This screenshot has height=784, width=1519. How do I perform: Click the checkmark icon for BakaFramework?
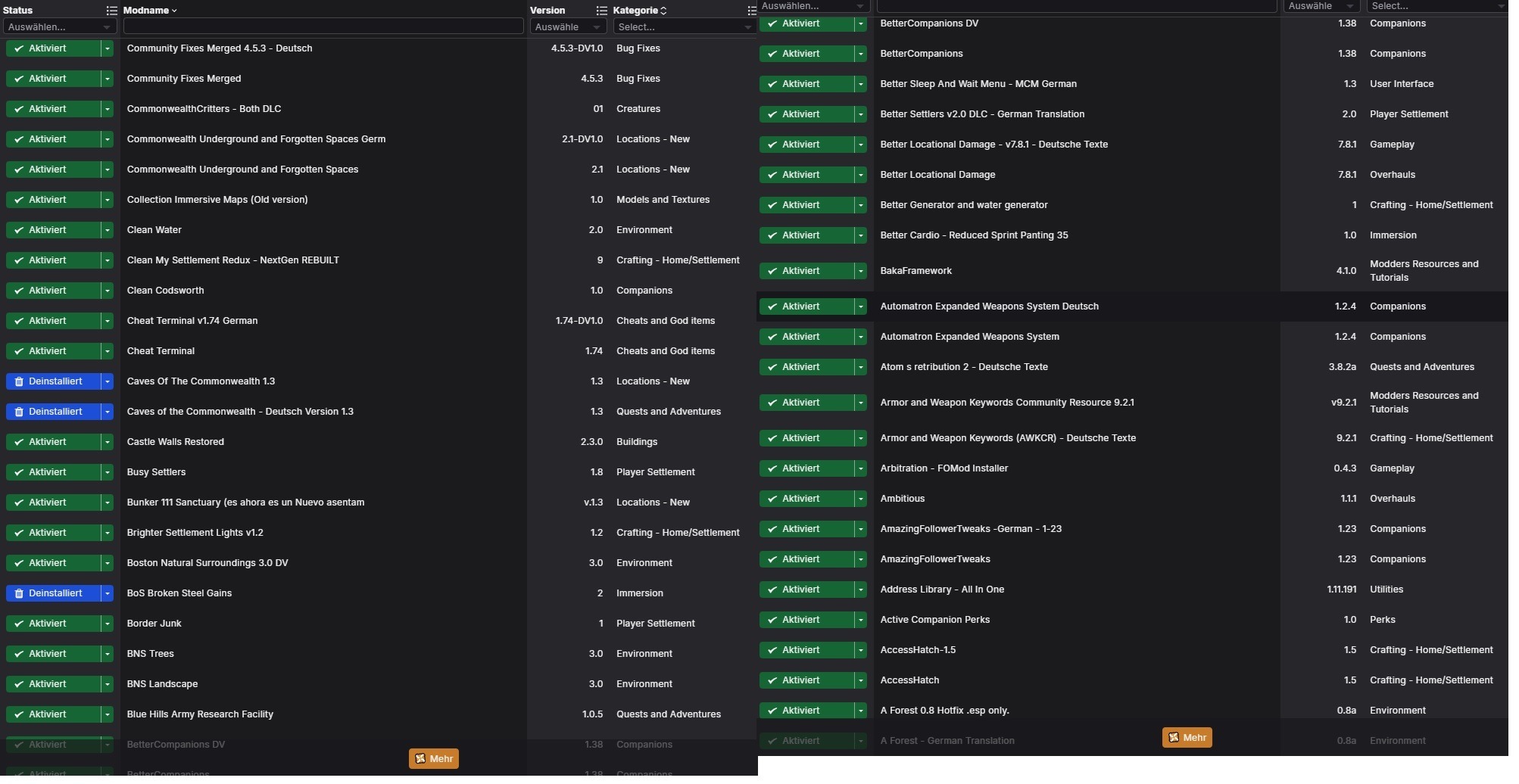tap(772, 271)
